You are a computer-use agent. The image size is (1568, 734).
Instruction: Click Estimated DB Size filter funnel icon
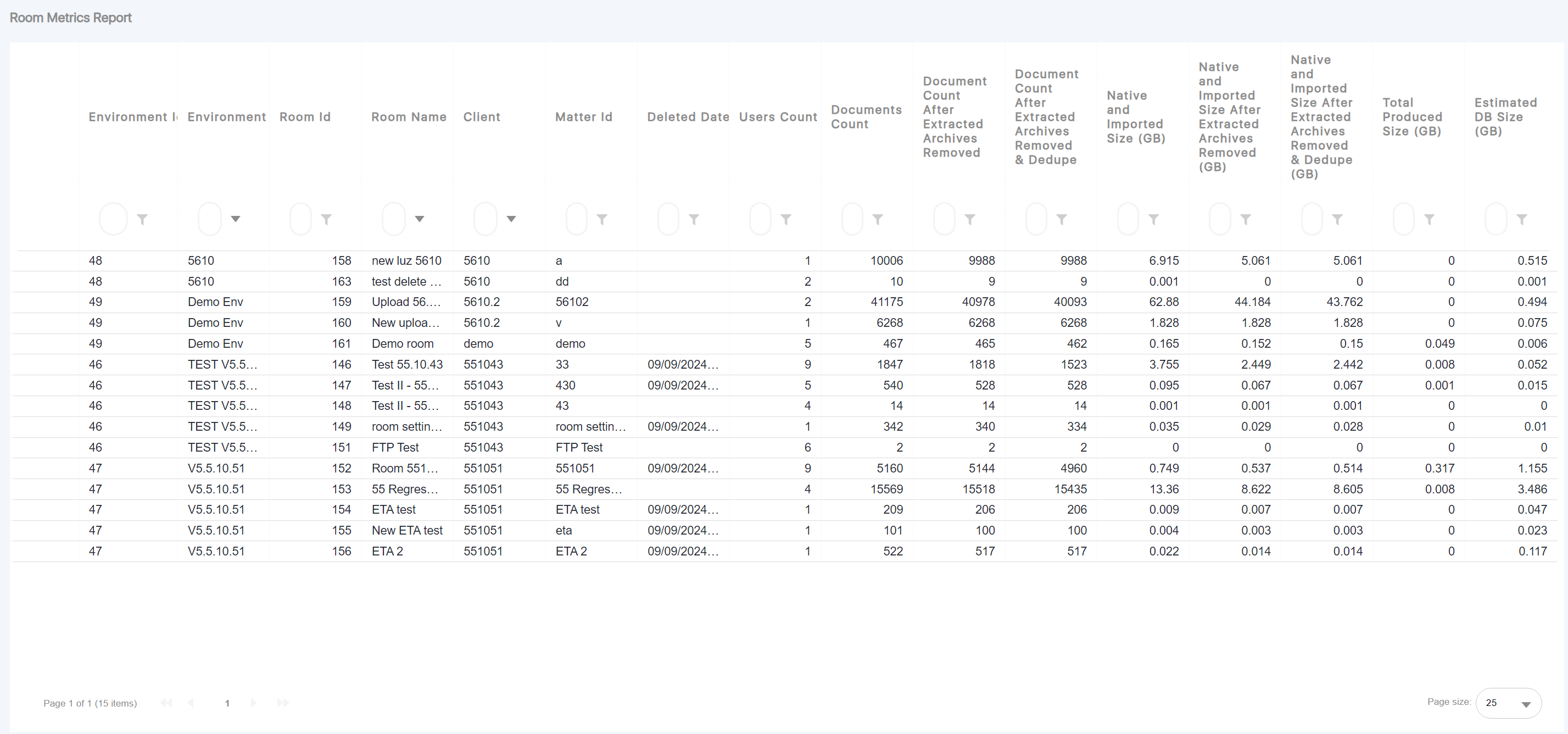click(1522, 219)
